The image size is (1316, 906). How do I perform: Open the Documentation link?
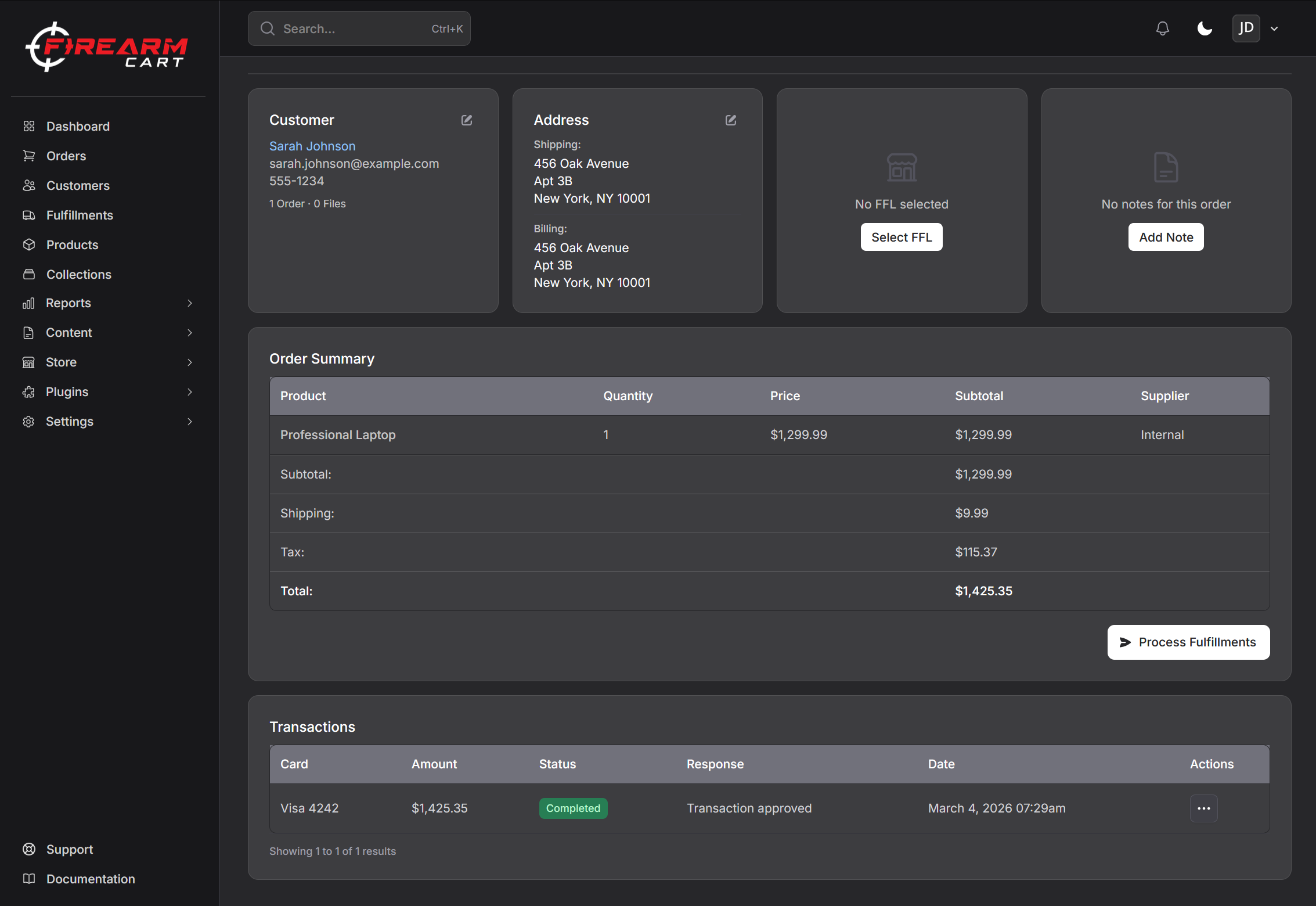[91, 879]
